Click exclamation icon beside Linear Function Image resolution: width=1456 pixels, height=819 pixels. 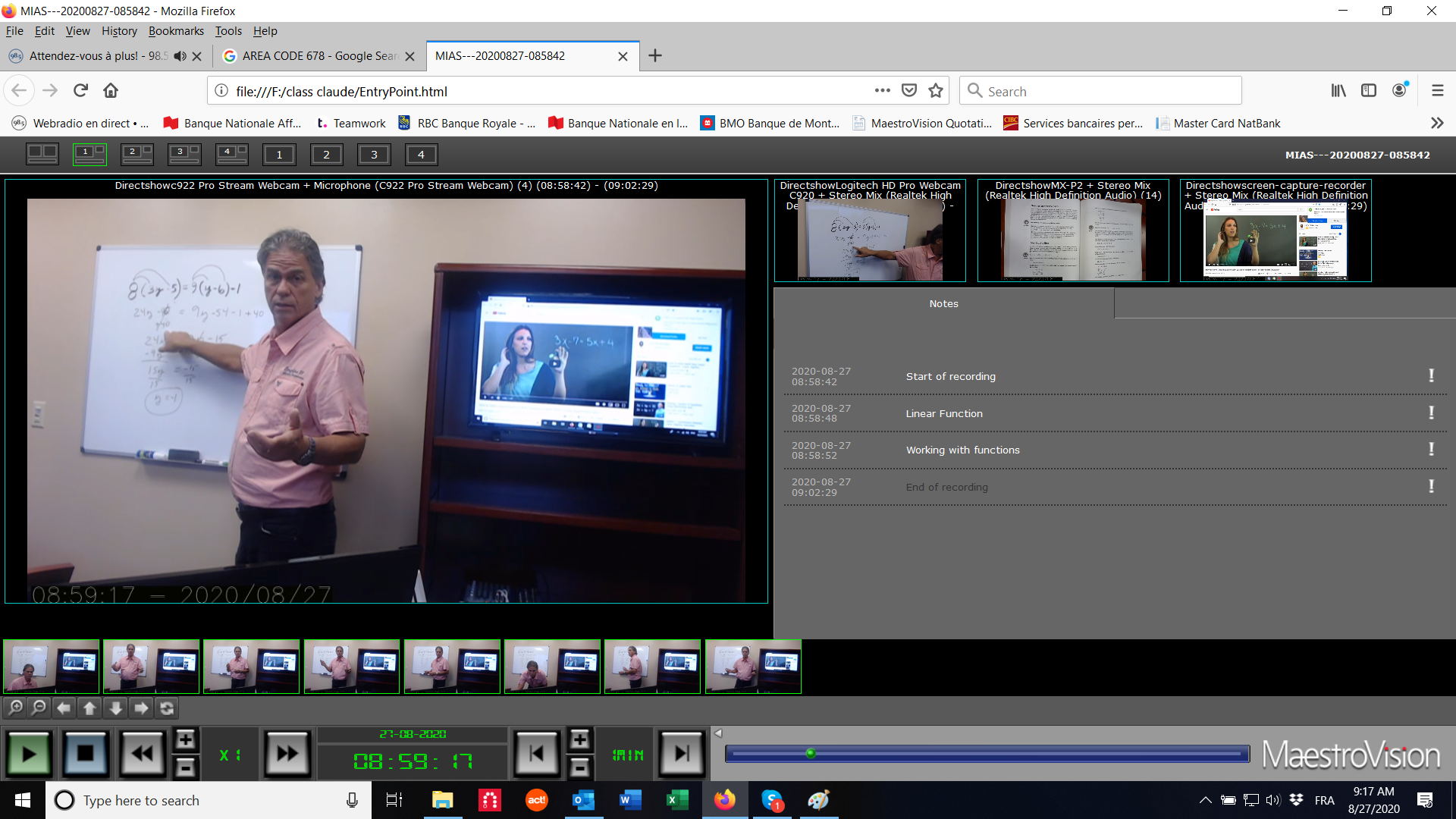pyautogui.click(x=1431, y=413)
